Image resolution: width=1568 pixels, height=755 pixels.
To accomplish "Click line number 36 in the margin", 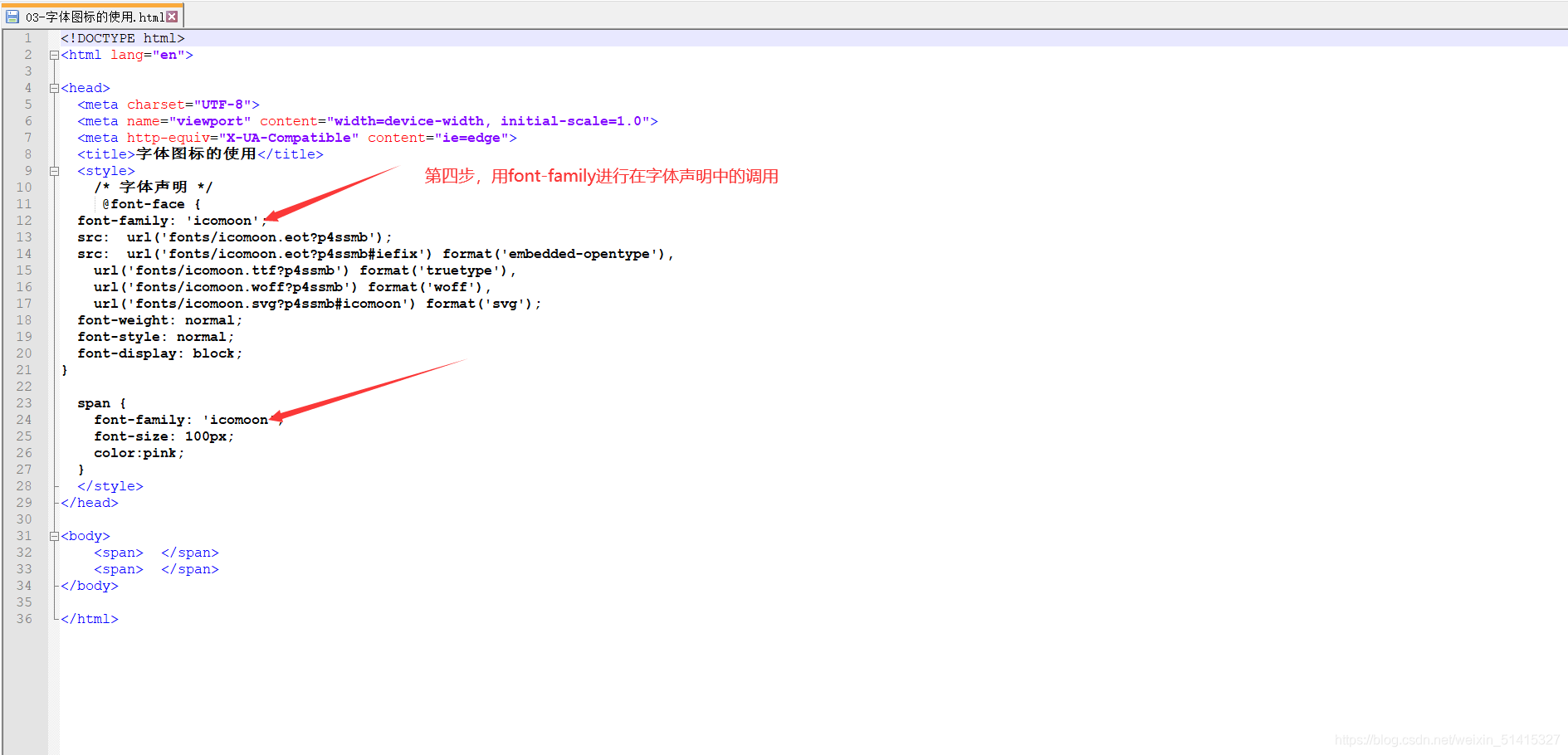I will coord(24,619).
